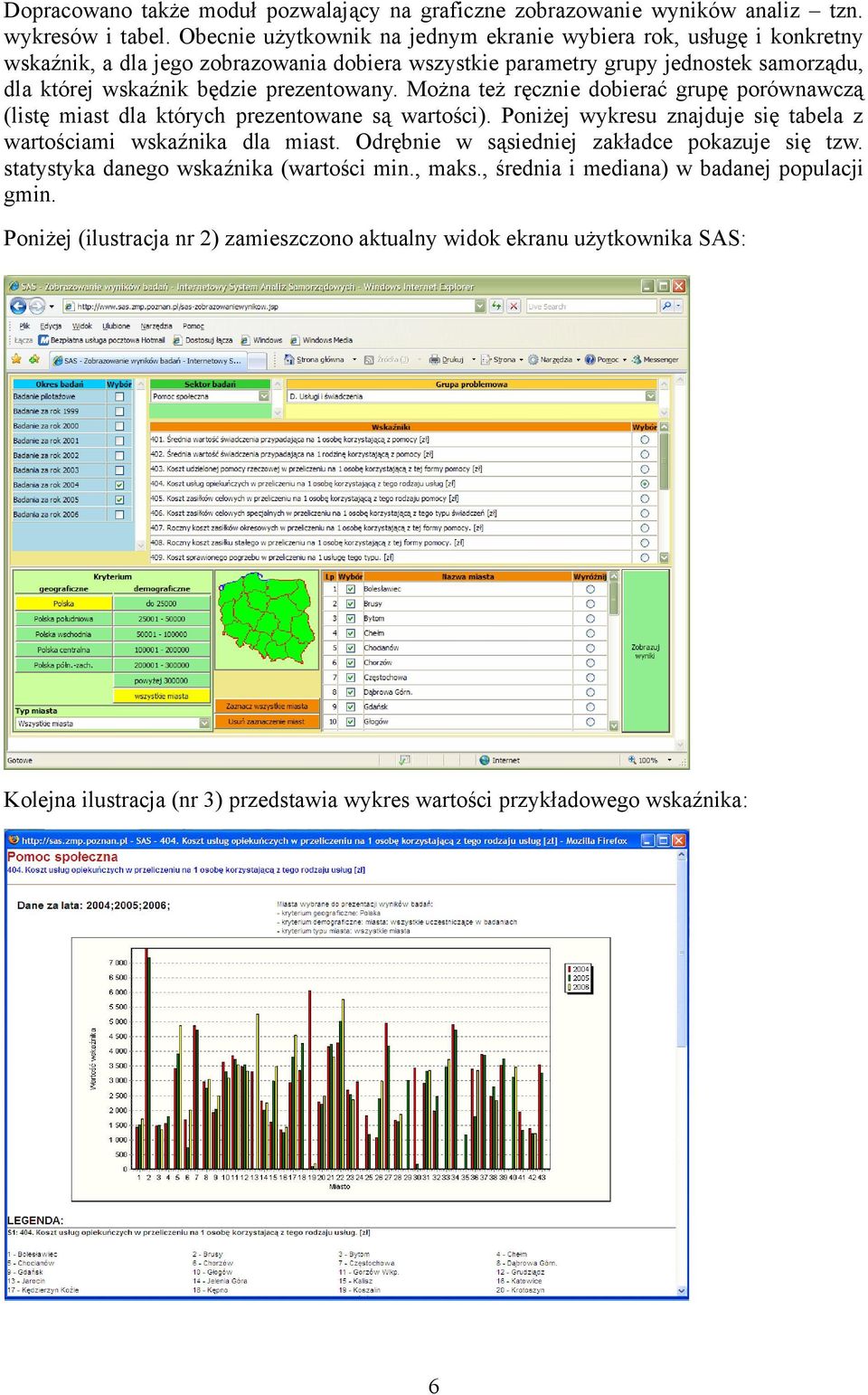Click the Windows Media link in links bar
868x1395 pixels.
click(x=321, y=340)
